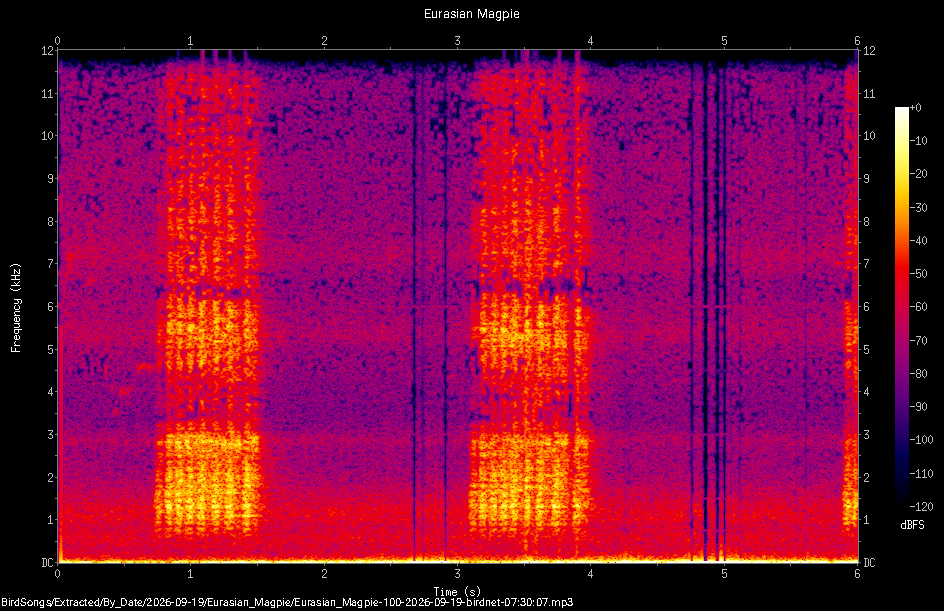
Task: Click "4" on the bottom time axis
Action: point(591,574)
